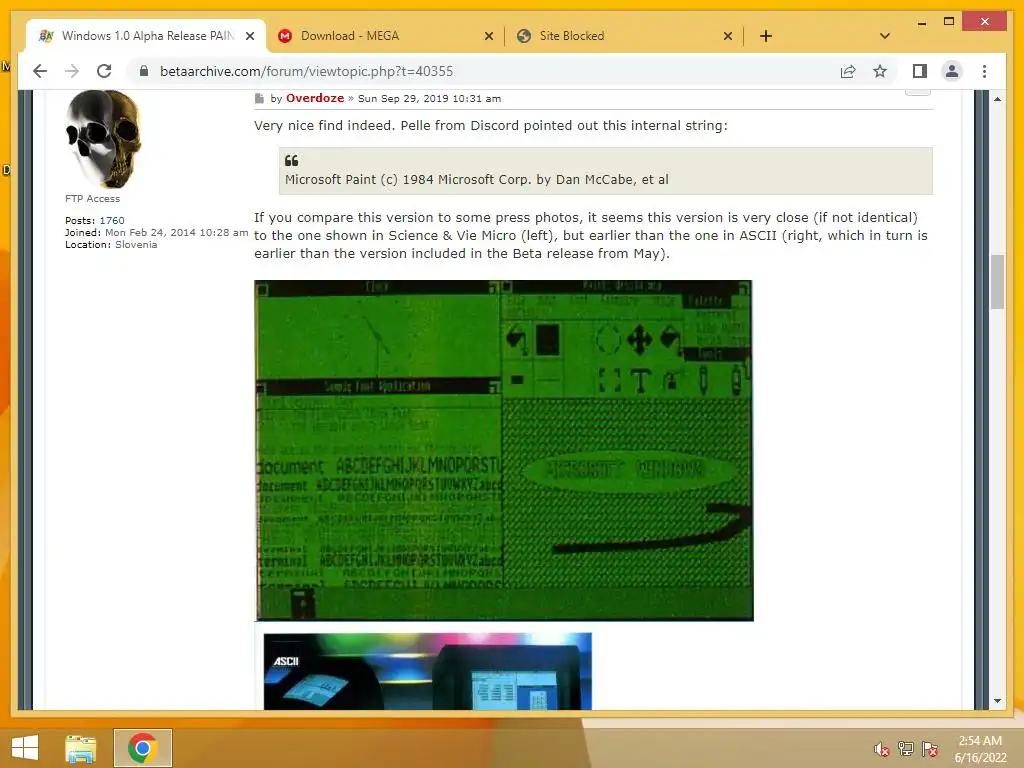The width and height of the screenshot is (1024, 768).
Task: Click the muted volume tray icon
Action: (x=882, y=749)
